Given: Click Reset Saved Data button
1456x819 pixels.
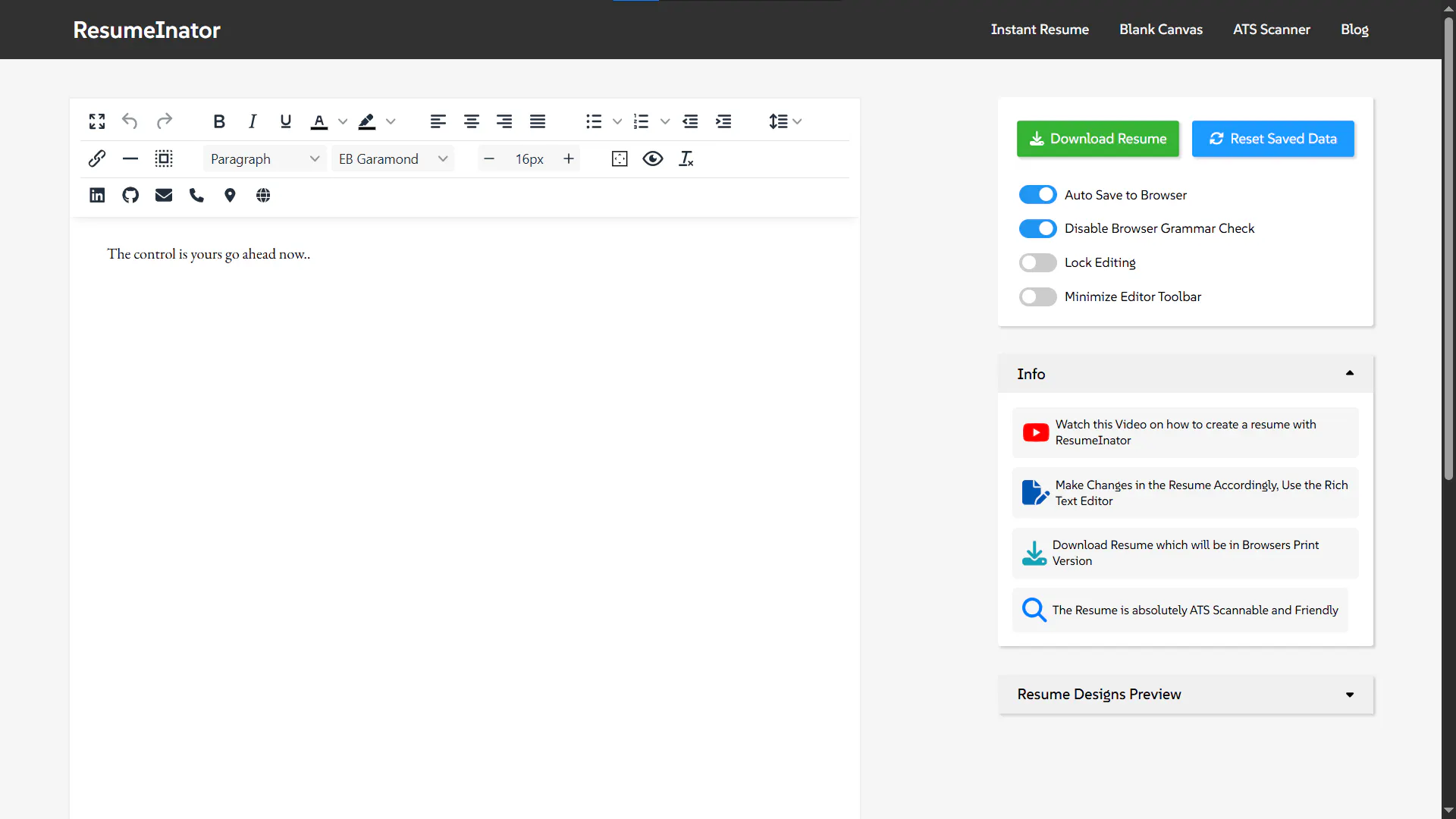Looking at the screenshot, I should 1273,139.
